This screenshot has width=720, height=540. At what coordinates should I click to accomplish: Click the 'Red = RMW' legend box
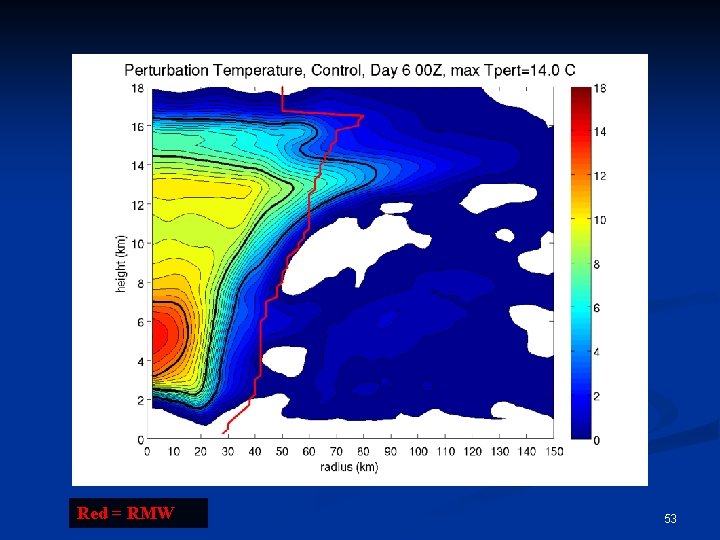[138, 513]
